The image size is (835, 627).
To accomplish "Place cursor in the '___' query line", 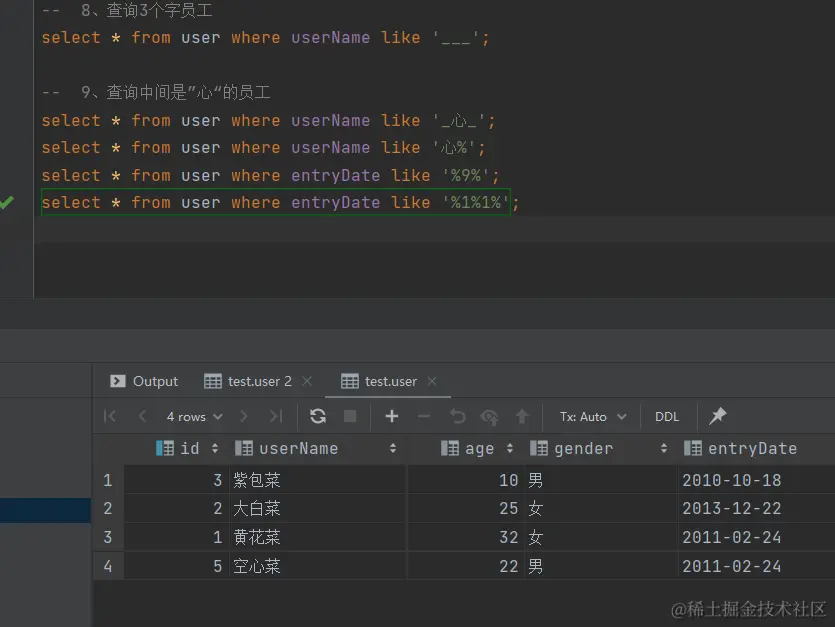I will coord(265,38).
